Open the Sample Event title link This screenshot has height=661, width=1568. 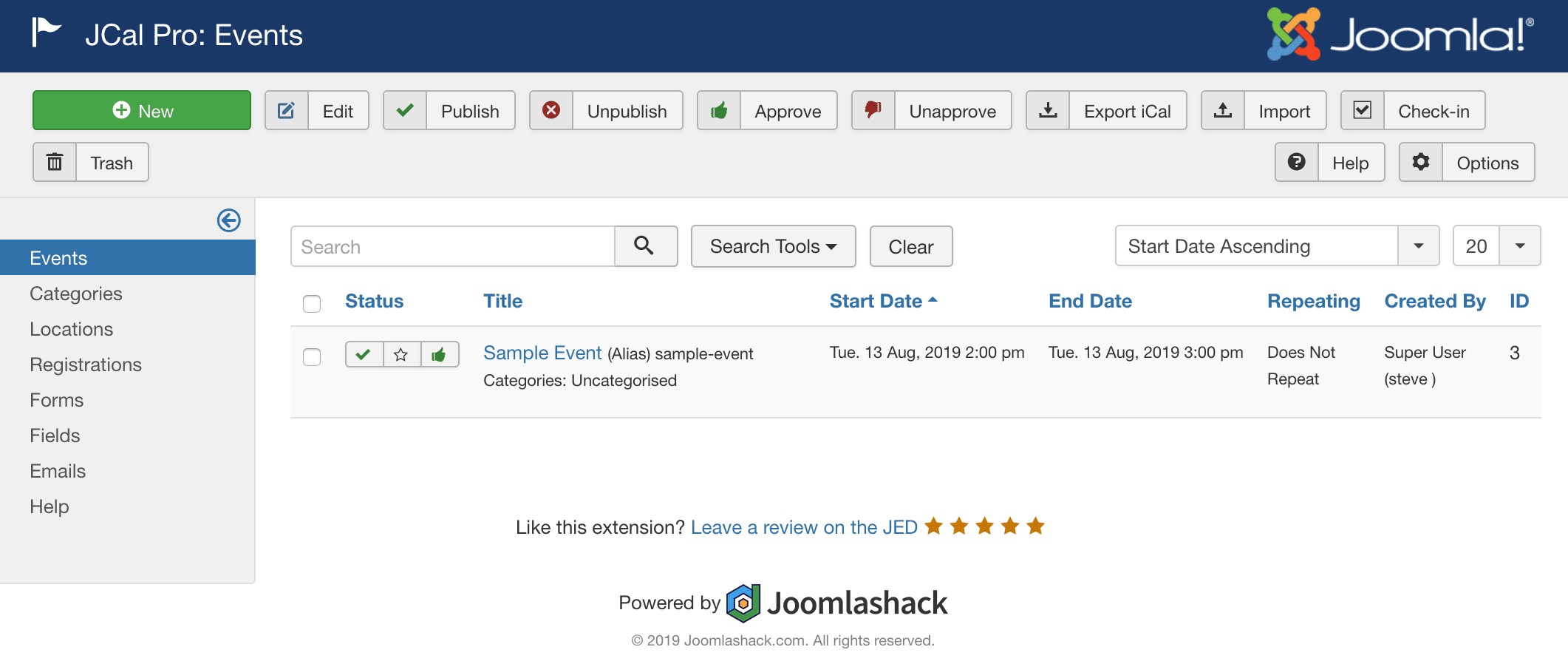542,353
